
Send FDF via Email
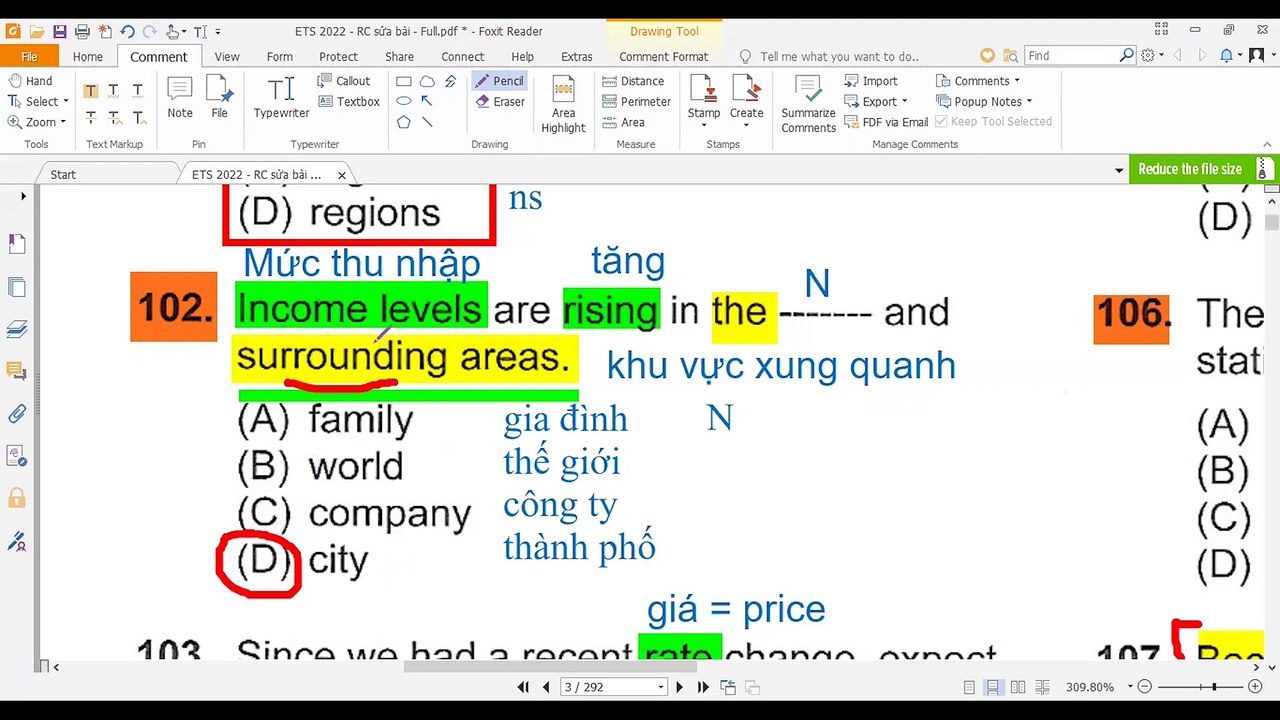tap(886, 122)
